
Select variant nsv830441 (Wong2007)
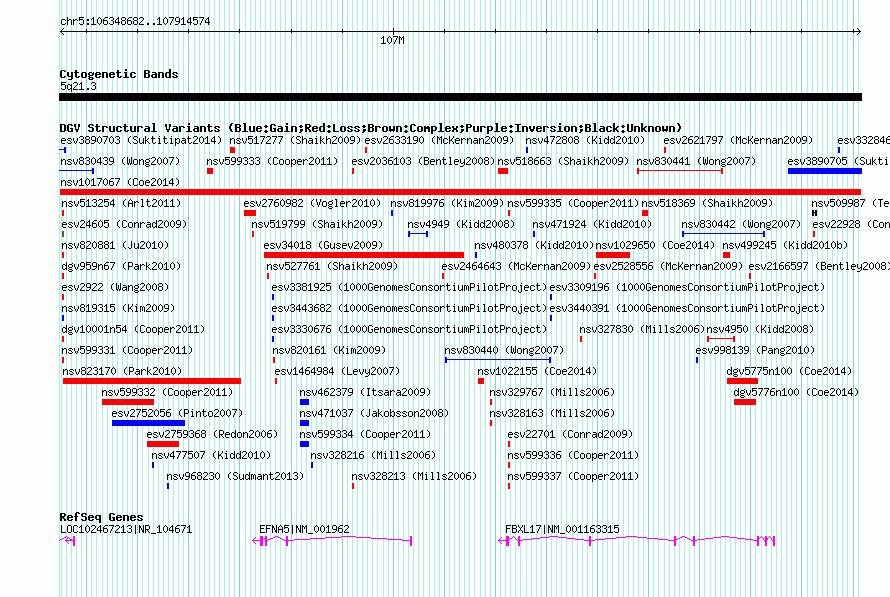[696, 161]
